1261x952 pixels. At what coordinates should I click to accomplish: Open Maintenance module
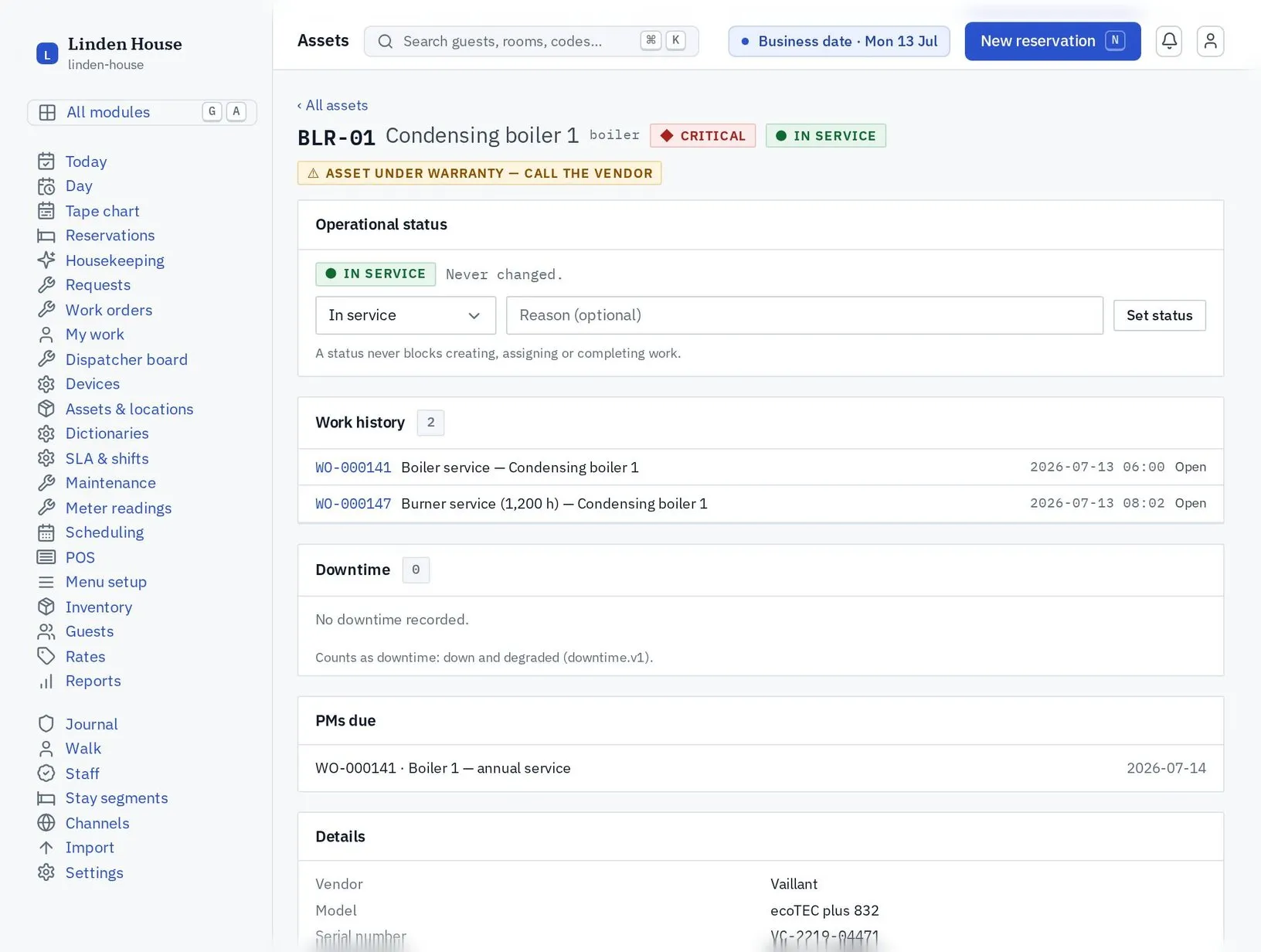pos(110,483)
